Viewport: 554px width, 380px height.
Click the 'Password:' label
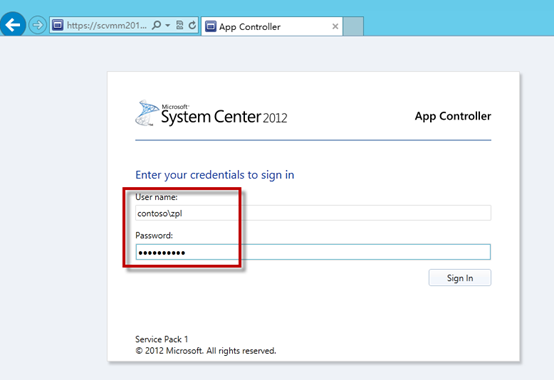[x=154, y=236]
